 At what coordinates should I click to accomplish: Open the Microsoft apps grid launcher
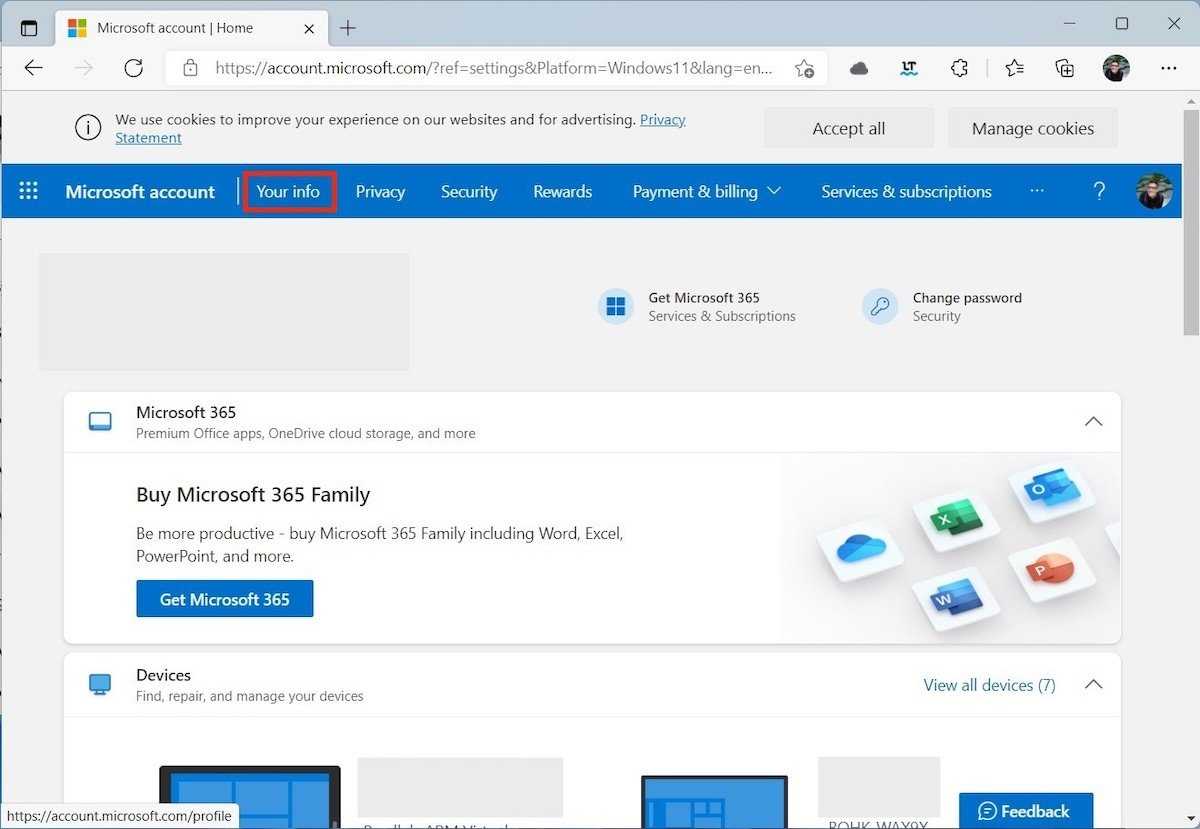pyautogui.click(x=29, y=191)
